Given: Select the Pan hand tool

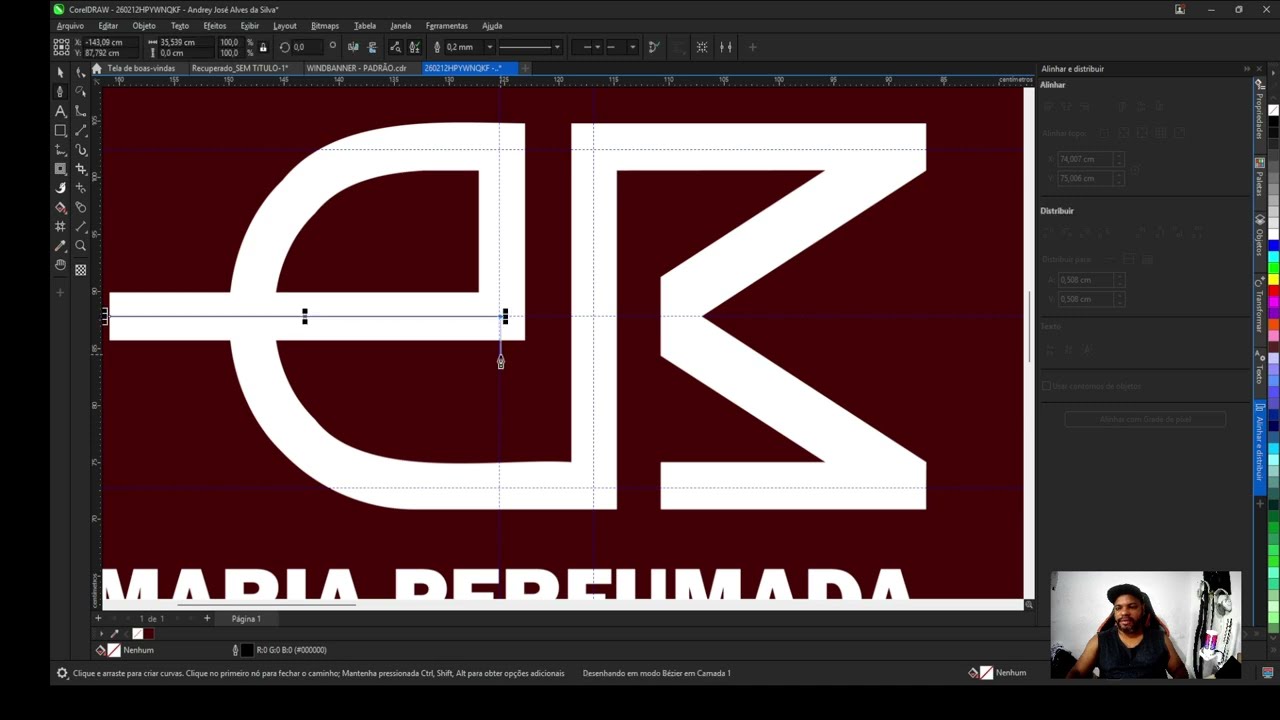Looking at the screenshot, I should tap(60, 265).
